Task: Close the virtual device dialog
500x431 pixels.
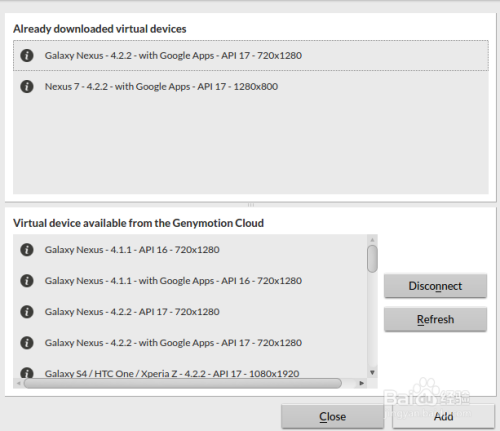Action: click(x=332, y=416)
